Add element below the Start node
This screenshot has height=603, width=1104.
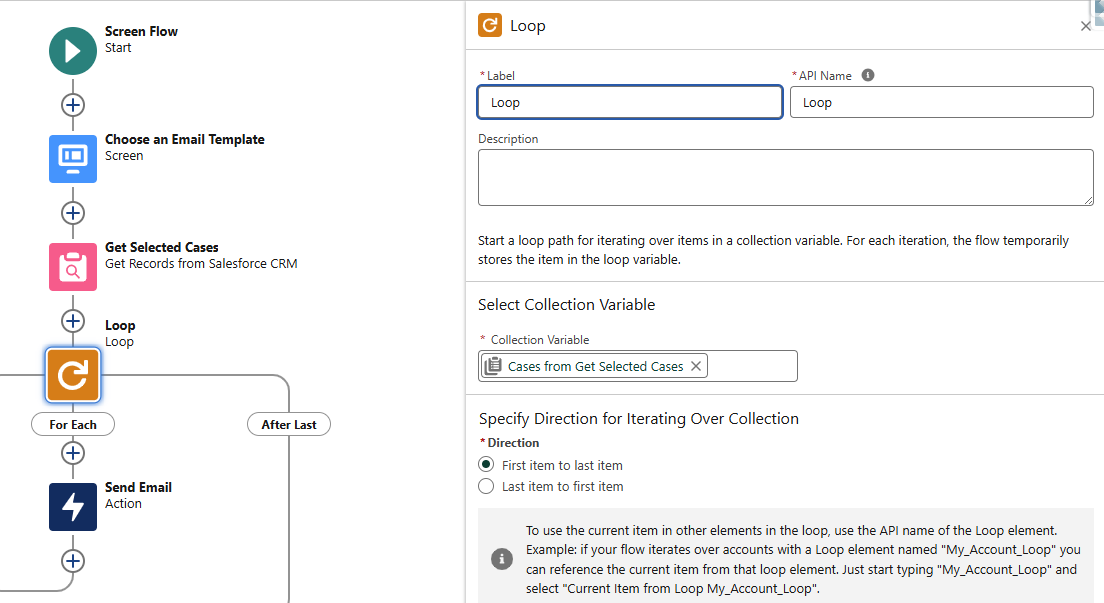[x=73, y=105]
